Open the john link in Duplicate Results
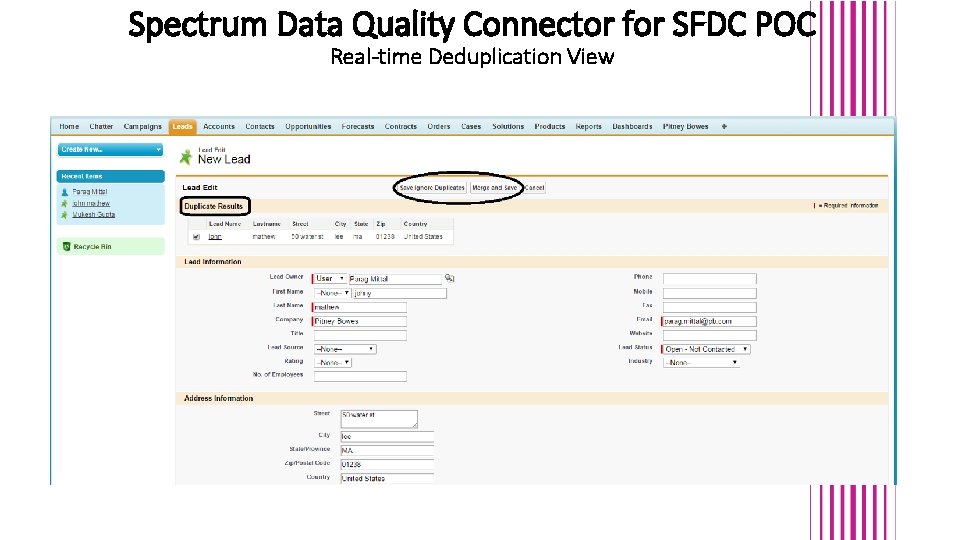Viewport: 960px width, 540px height. [x=215, y=237]
